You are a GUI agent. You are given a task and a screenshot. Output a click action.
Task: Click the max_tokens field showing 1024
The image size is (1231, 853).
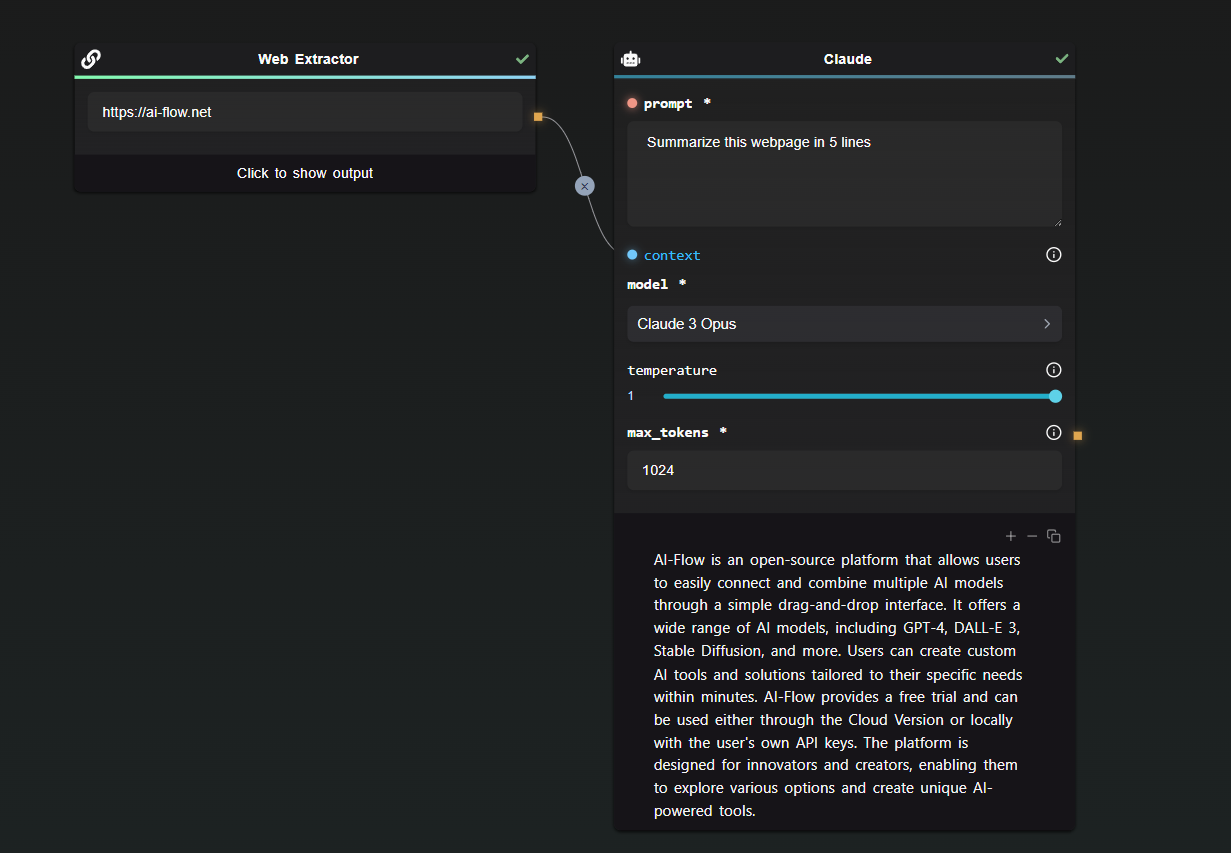tap(844, 470)
